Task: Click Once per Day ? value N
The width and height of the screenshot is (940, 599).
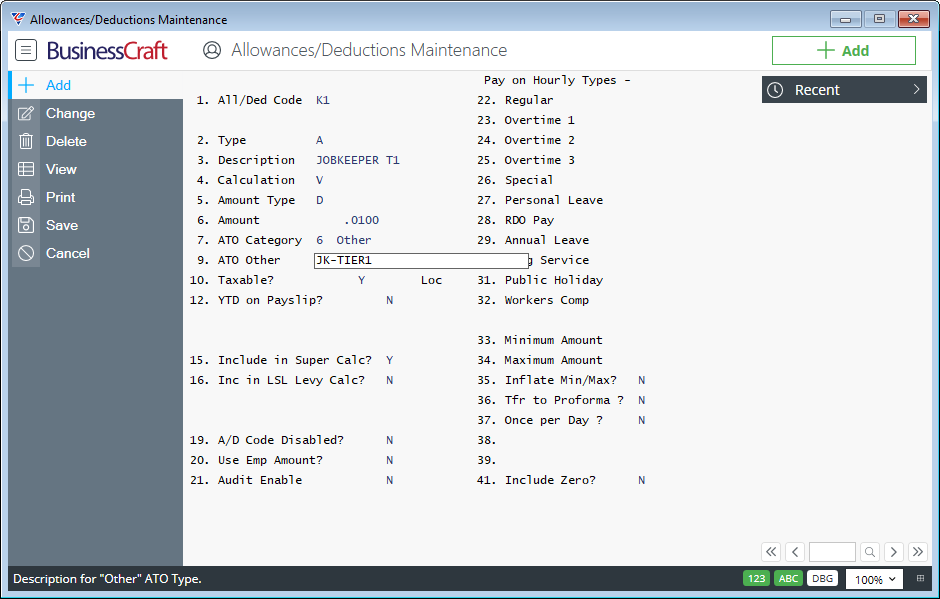Action: pyautogui.click(x=641, y=420)
